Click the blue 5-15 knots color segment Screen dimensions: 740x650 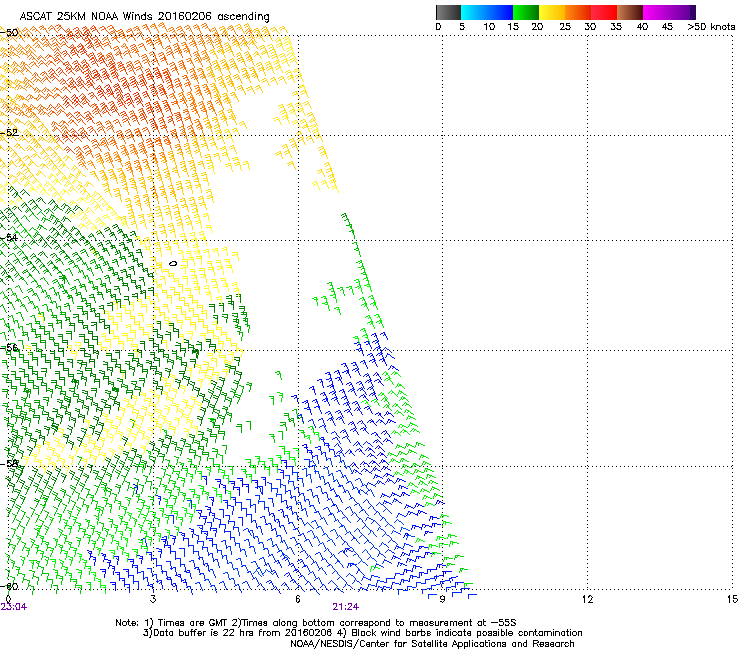[487, 12]
